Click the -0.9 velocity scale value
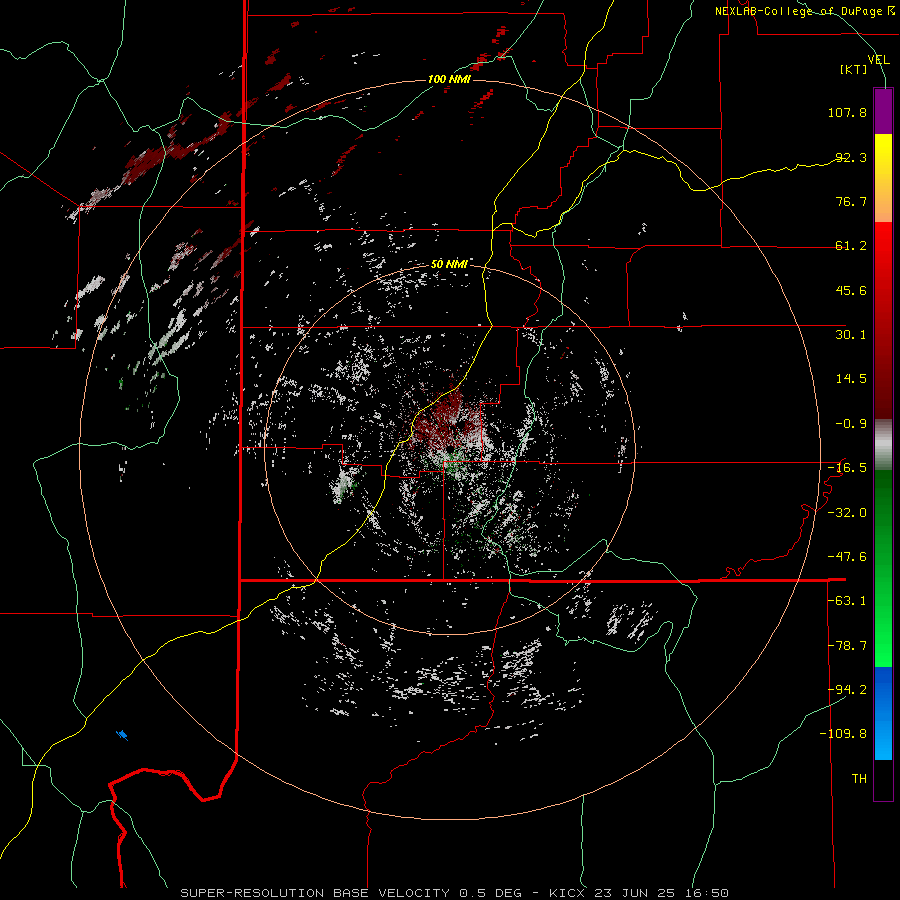 point(851,424)
